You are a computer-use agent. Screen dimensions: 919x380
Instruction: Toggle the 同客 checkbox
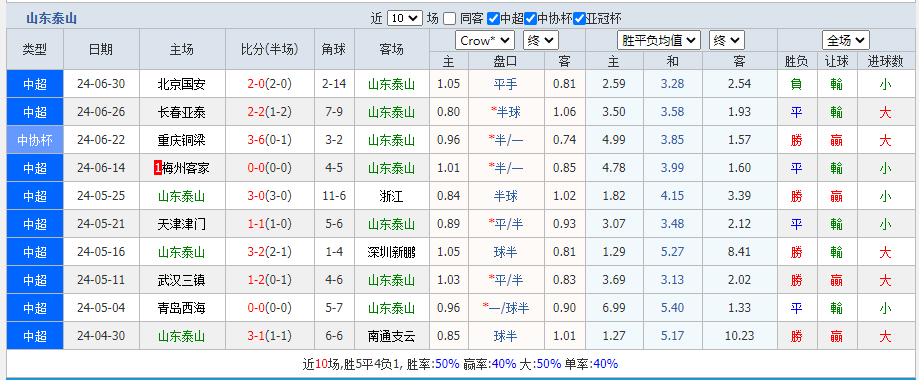(450, 18)
